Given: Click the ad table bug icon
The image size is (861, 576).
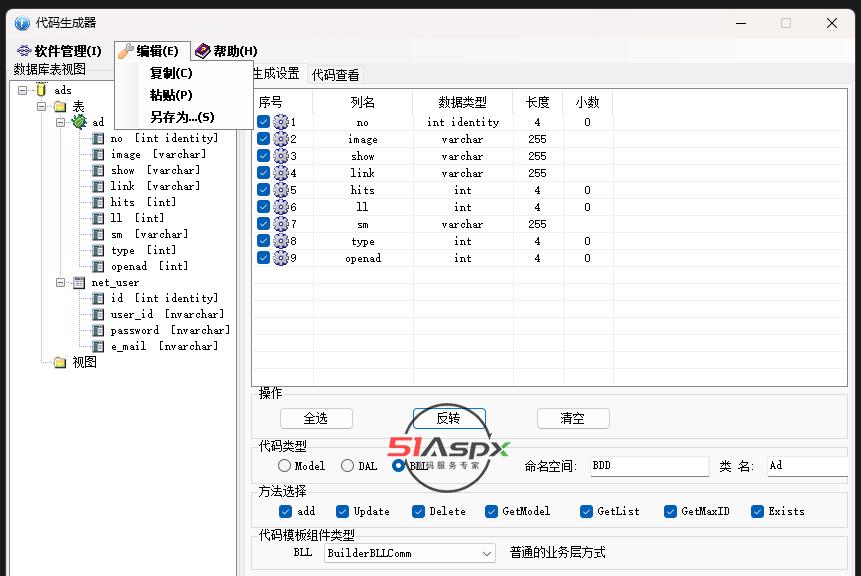Looking at the screenshot, I should click(x=79, y=122).
